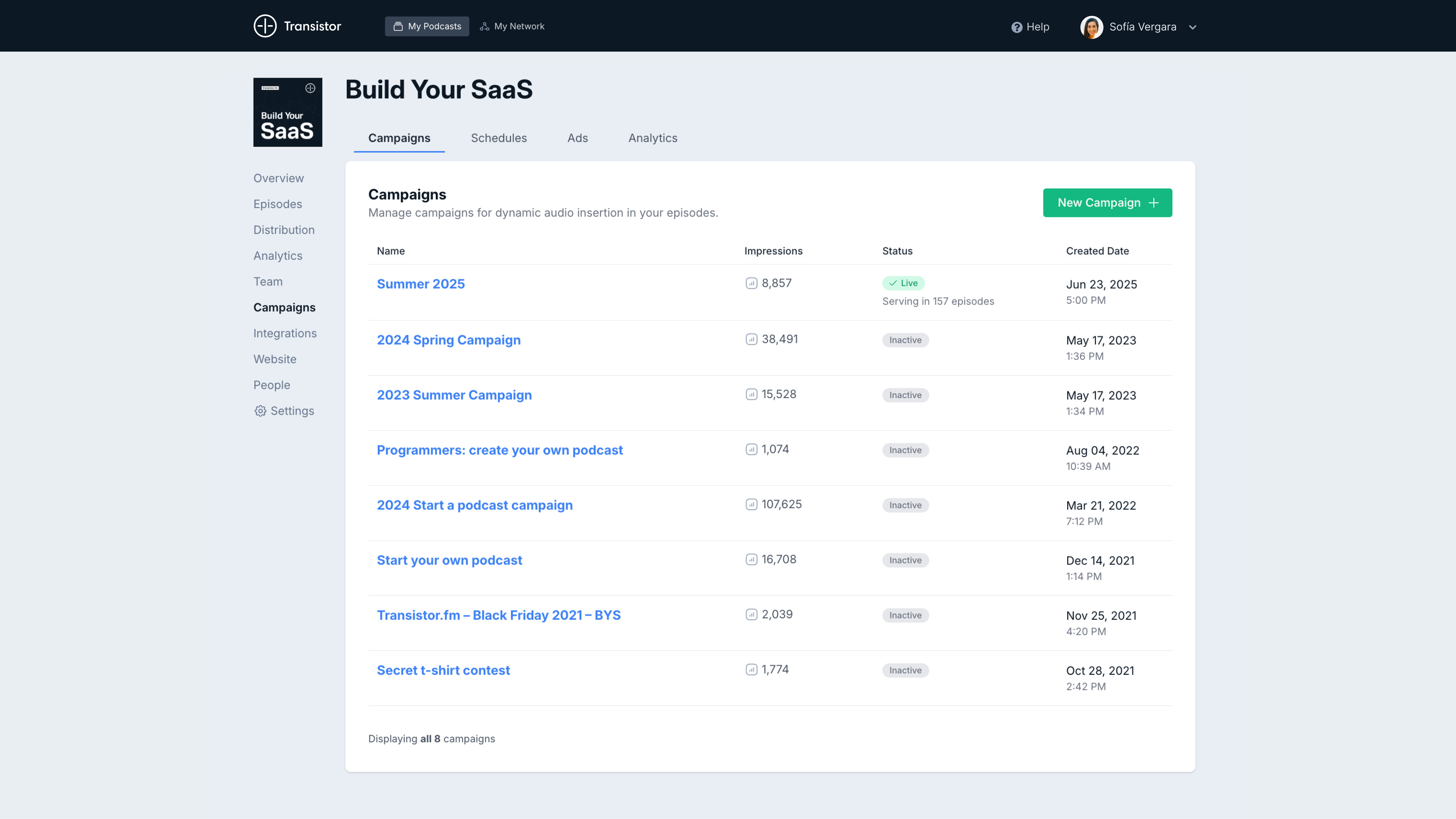This screenshot has height=819, width=1456.
Task: Switch to the Schedules tab
Action: pyautogui.click(x=499, y=138)
